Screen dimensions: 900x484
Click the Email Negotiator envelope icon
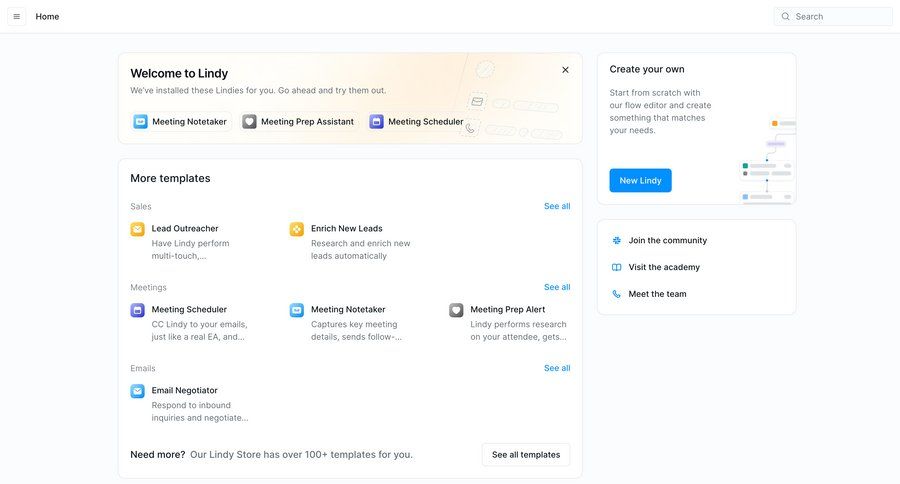click(x=138, y=392)
